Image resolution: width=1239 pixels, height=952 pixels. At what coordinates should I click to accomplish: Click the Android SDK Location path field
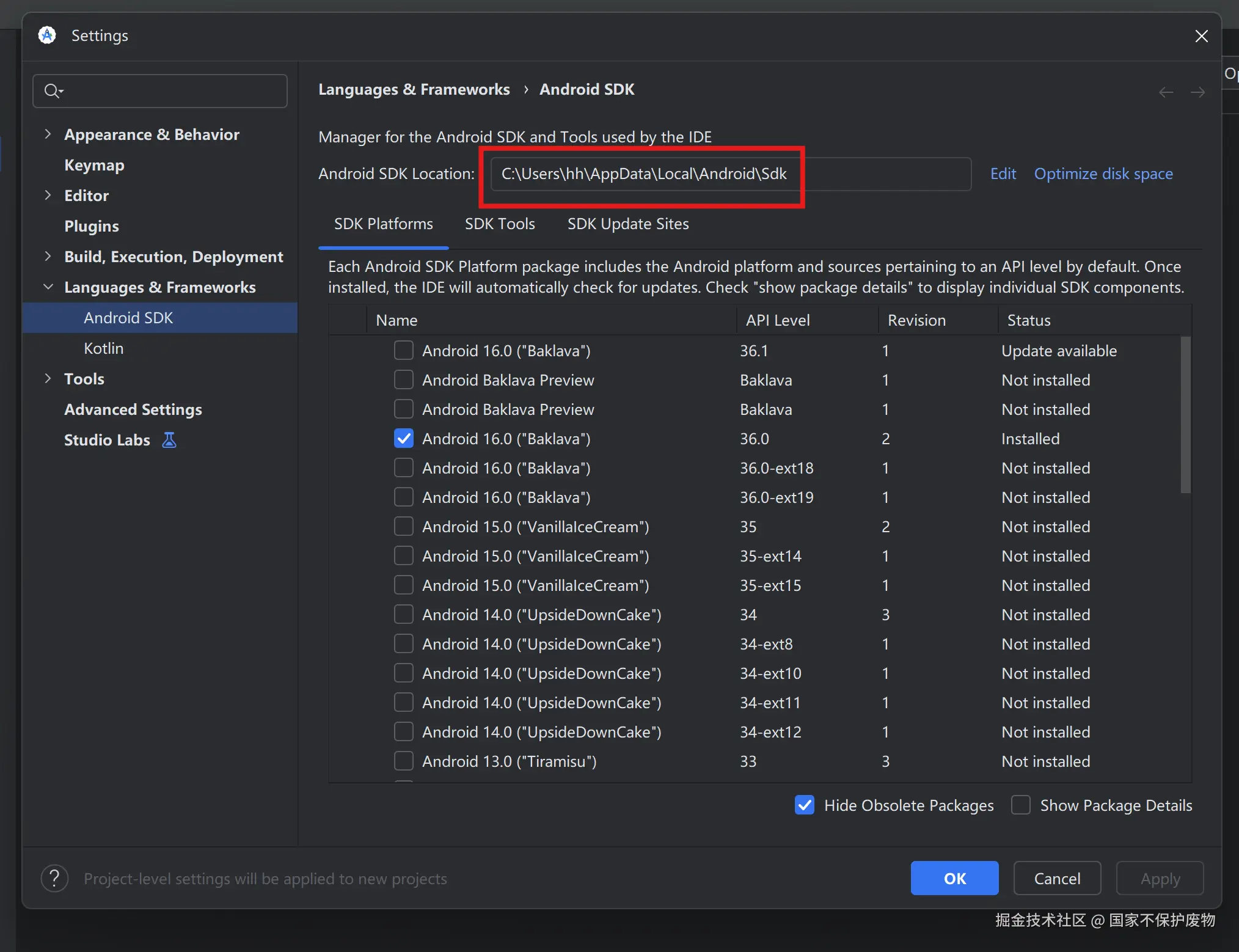[x=731, y=174]
